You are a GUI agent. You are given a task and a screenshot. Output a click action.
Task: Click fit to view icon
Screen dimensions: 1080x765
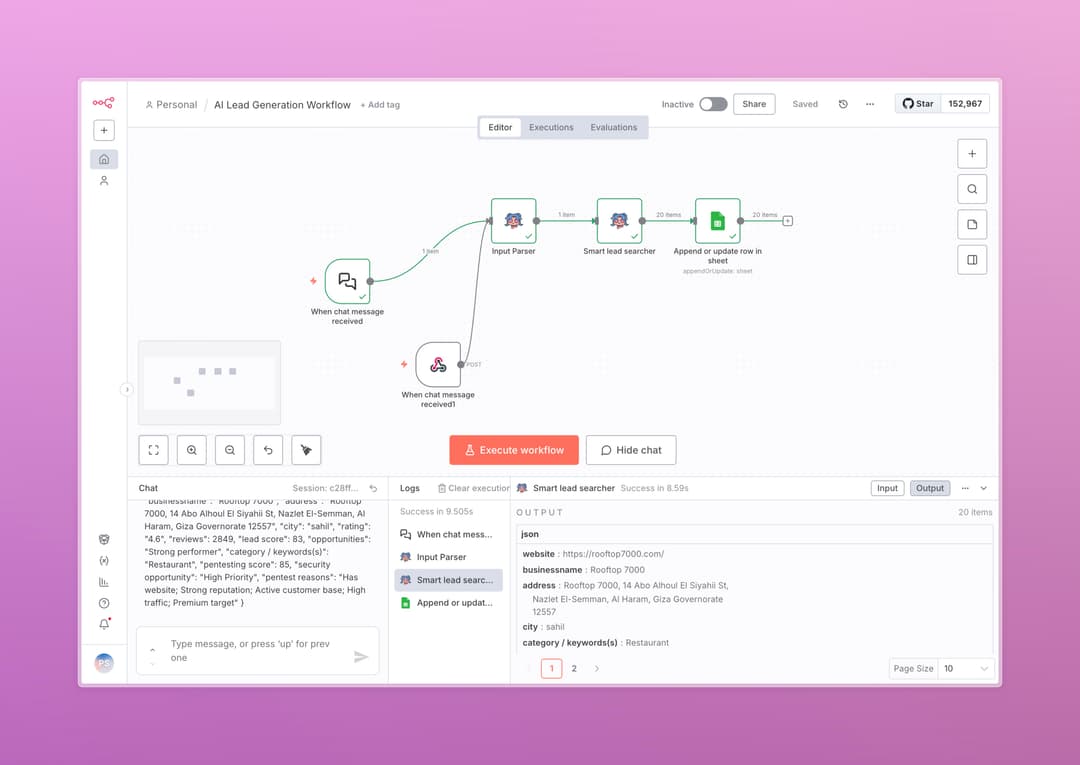click(x=153, y=450)
